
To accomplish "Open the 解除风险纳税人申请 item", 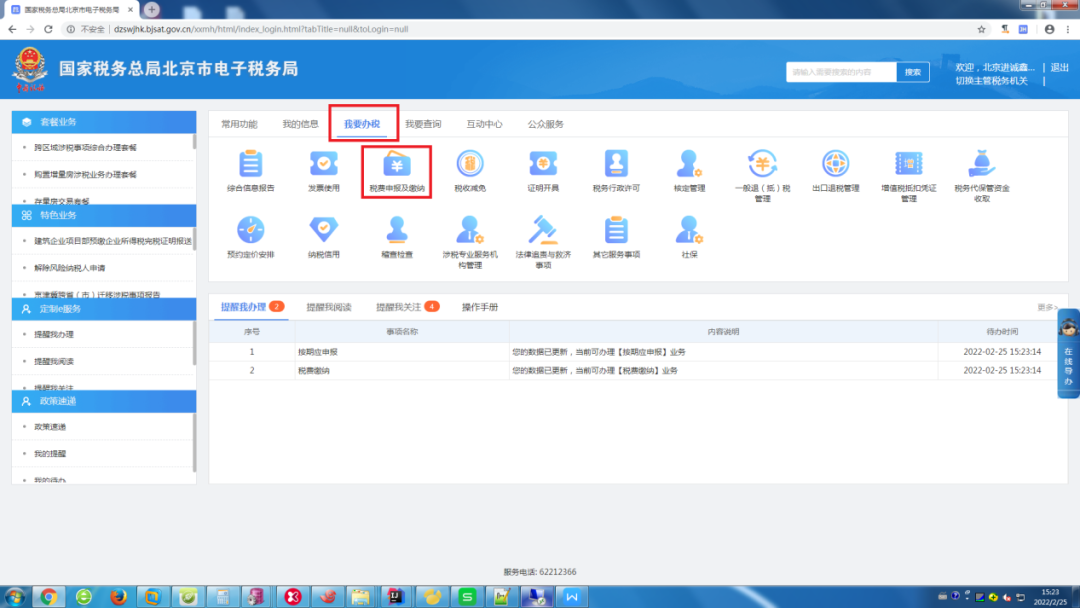I will coord(70,268).
